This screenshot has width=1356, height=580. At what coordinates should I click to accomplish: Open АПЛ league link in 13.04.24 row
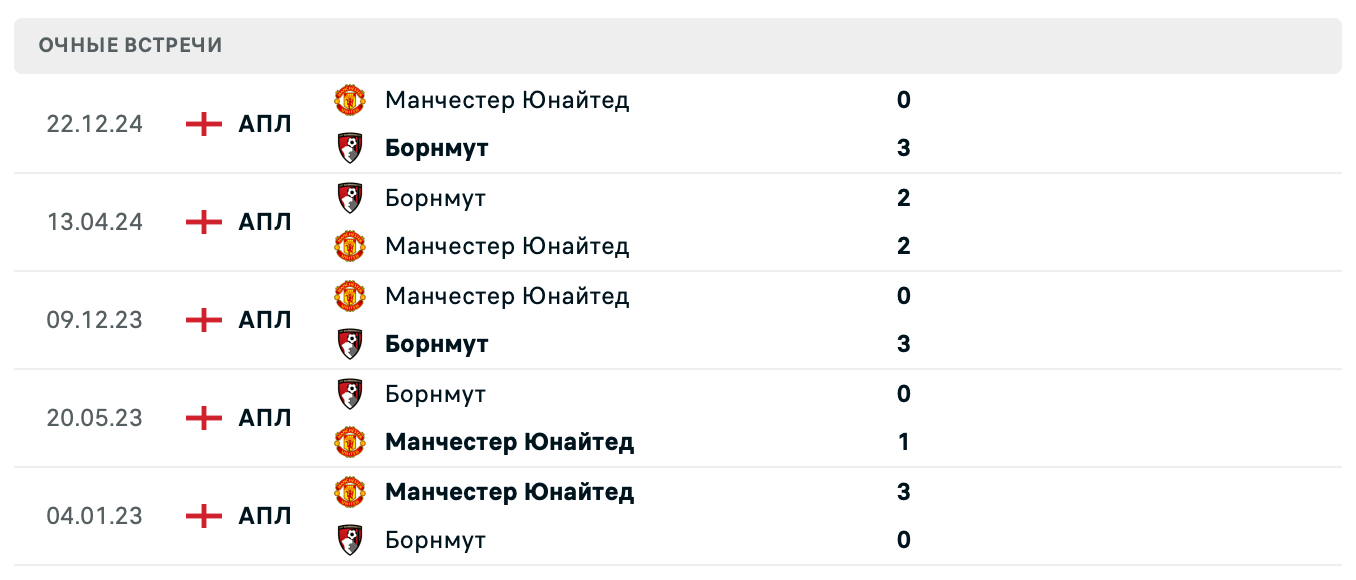pyautogui.click(x=265, y=222)
